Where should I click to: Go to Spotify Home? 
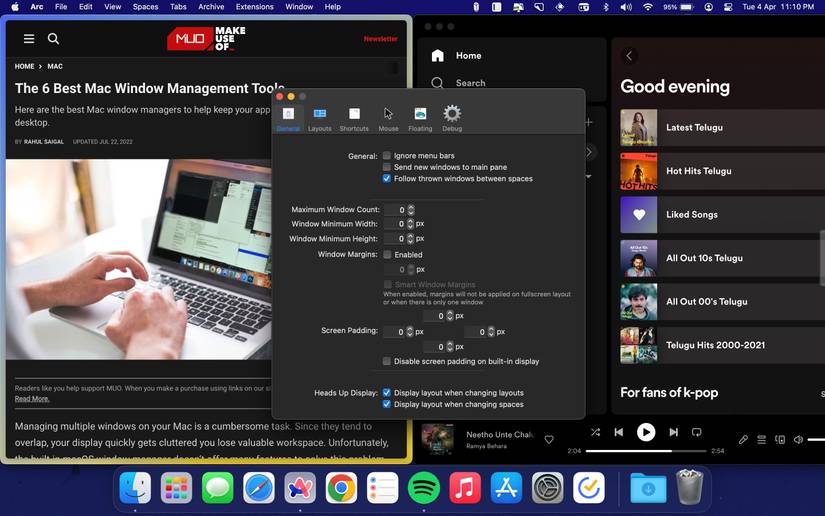456,56
